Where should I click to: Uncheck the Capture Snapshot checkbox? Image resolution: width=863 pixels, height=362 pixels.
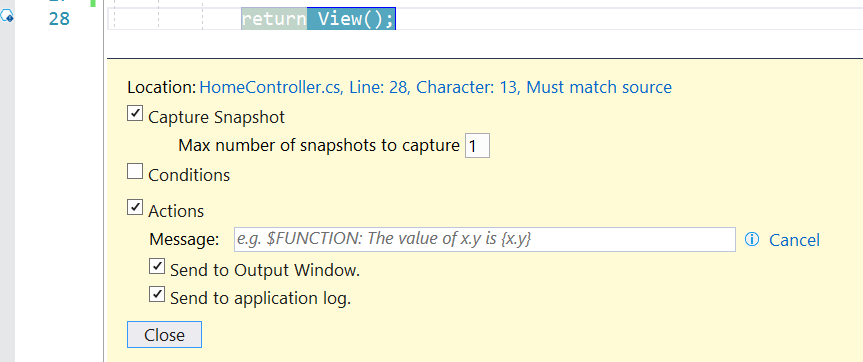pos(134,114)
